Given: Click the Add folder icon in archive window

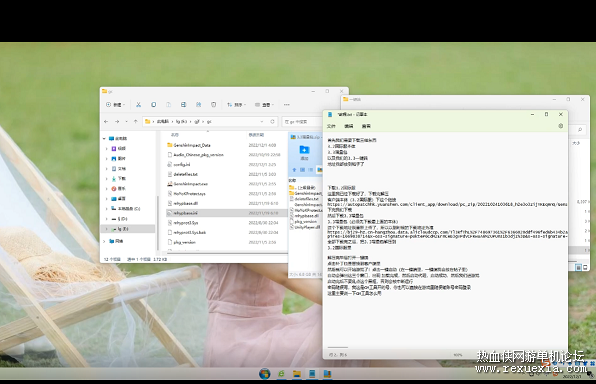Looking at the screenshot, I should coord(304,152).
